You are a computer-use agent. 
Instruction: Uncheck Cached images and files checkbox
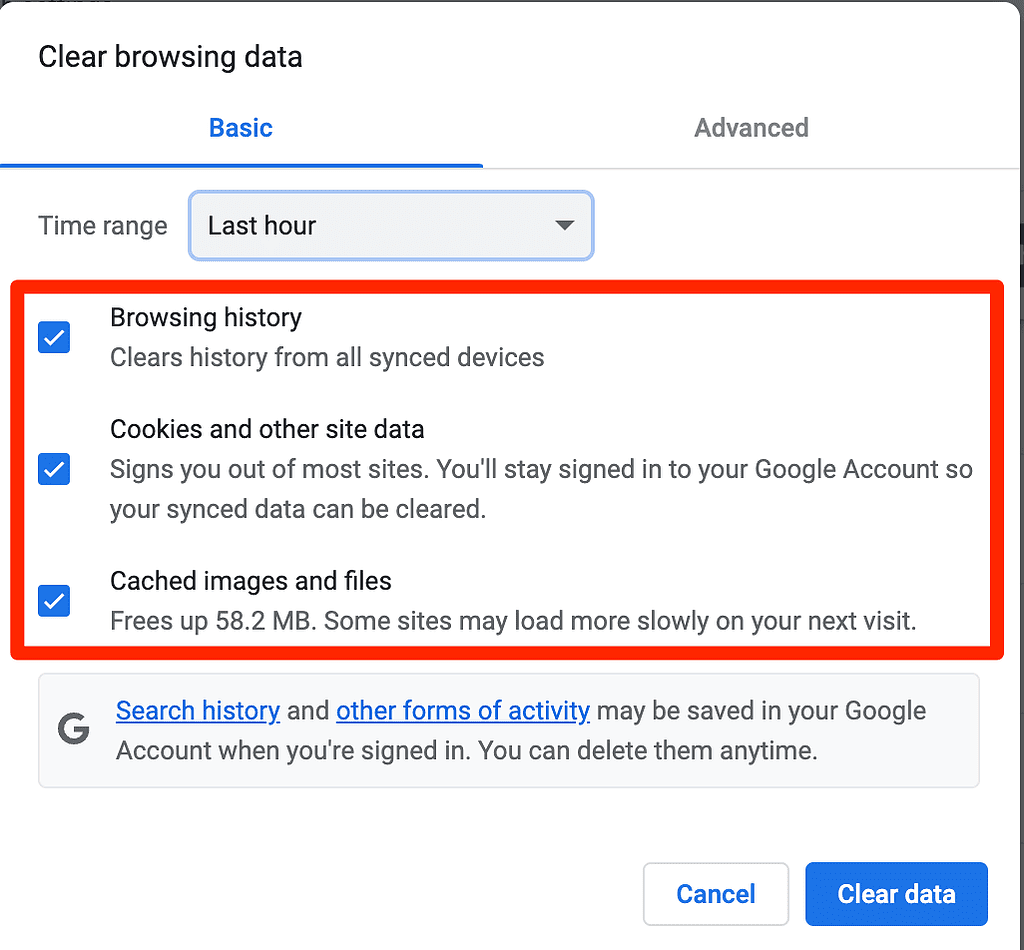pyautogui.click(x=54, y=601)
